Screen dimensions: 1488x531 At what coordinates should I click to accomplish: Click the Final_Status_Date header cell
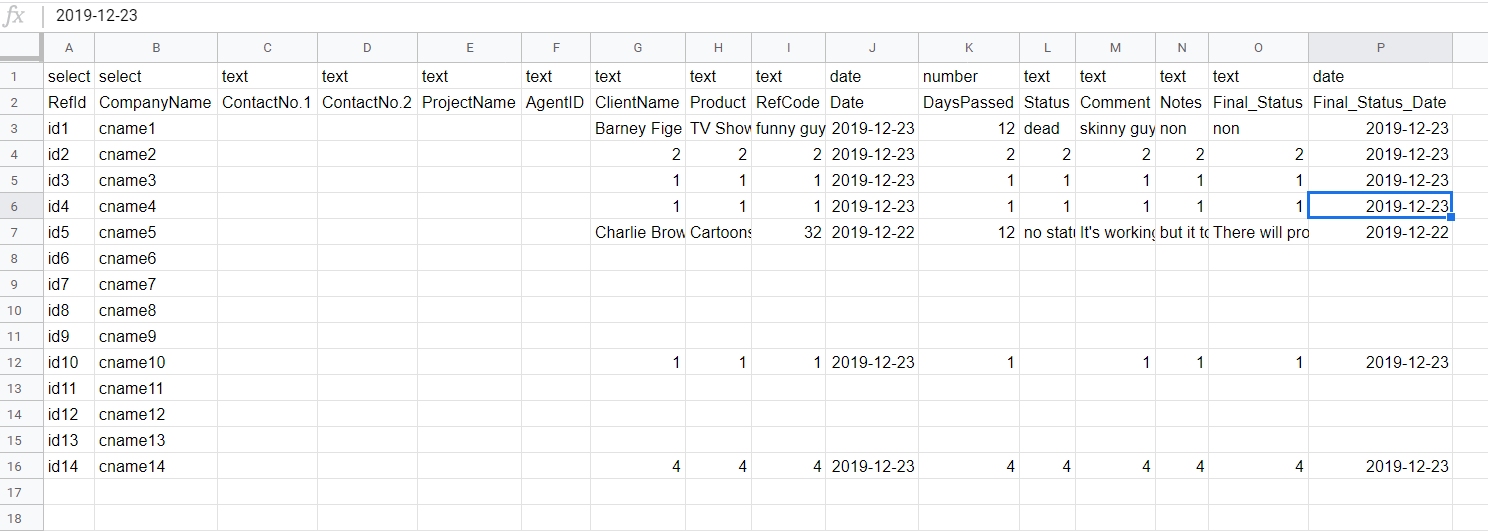tap(1380, 102)
